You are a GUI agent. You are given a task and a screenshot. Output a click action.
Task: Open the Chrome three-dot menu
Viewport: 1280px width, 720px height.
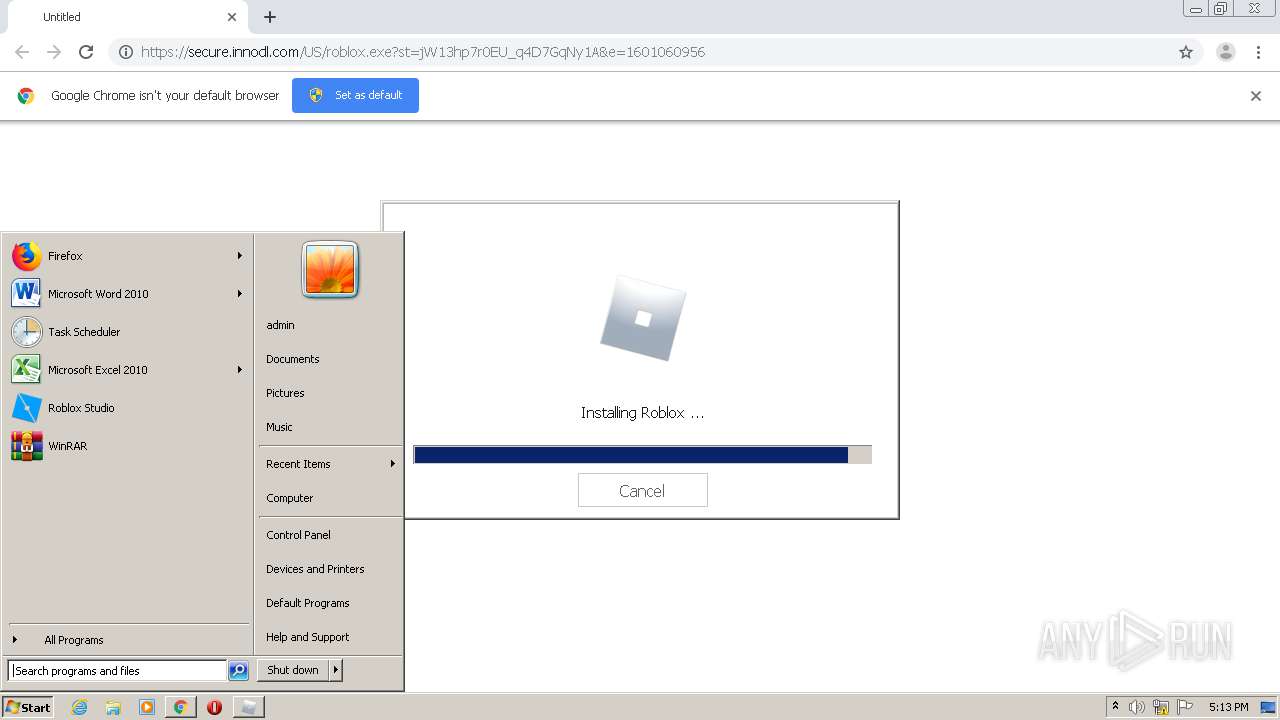tap(1258, 52)
